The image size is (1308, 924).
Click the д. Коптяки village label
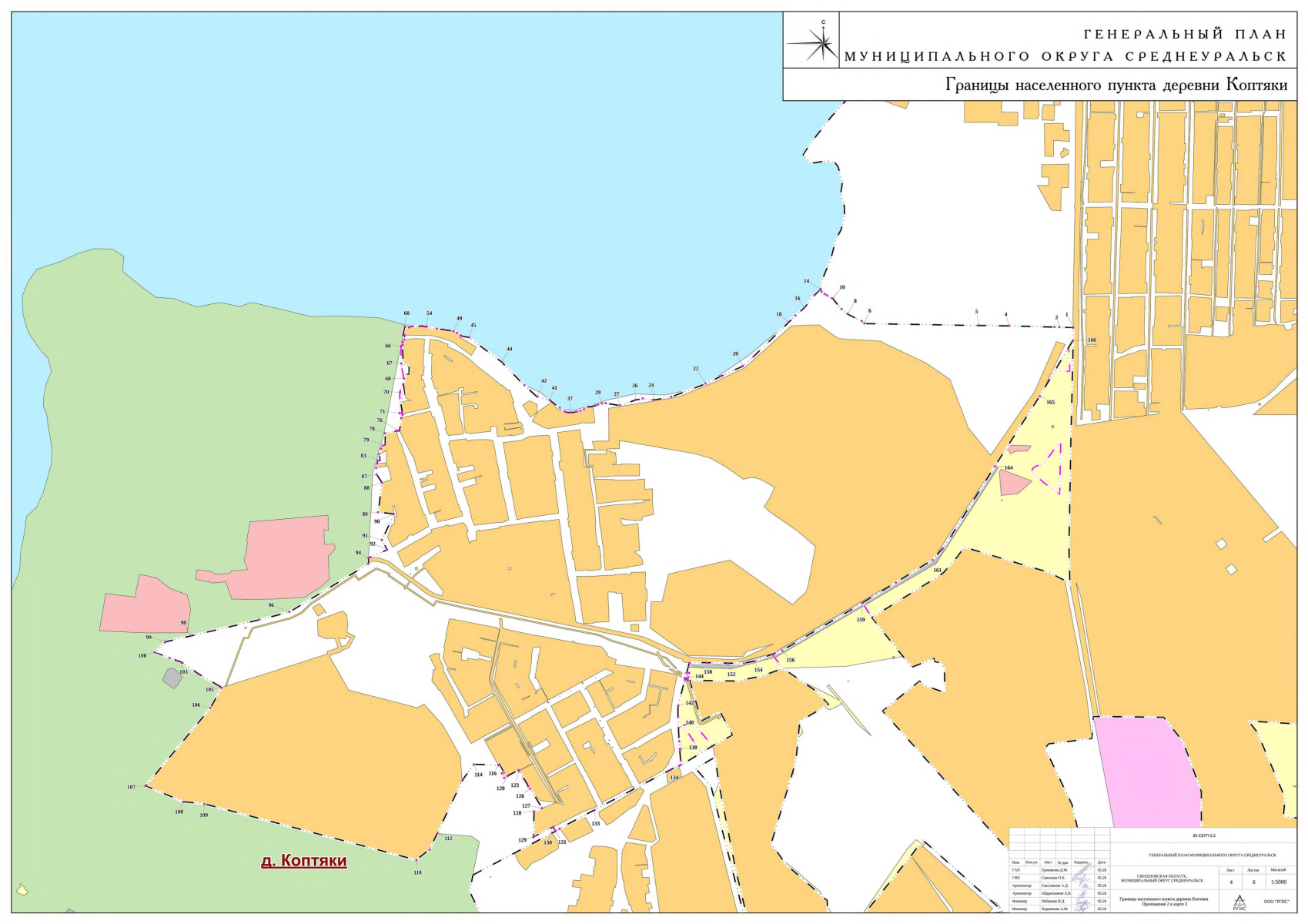pyautogui.click(x=304, y=861)
